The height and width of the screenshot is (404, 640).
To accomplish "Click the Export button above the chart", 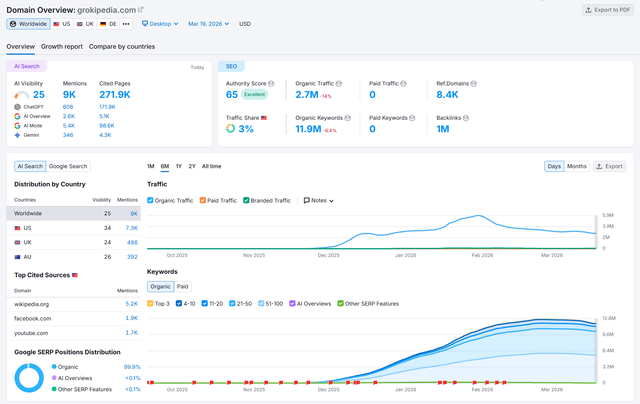I will tap(609, 166).
